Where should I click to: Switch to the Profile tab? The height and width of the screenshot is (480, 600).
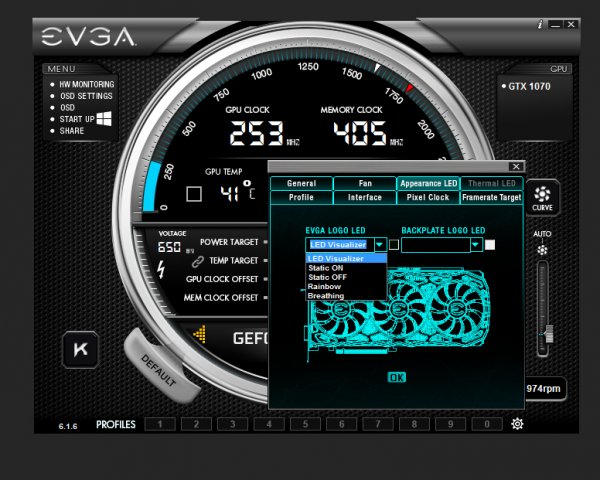click(x=302, y=197)
